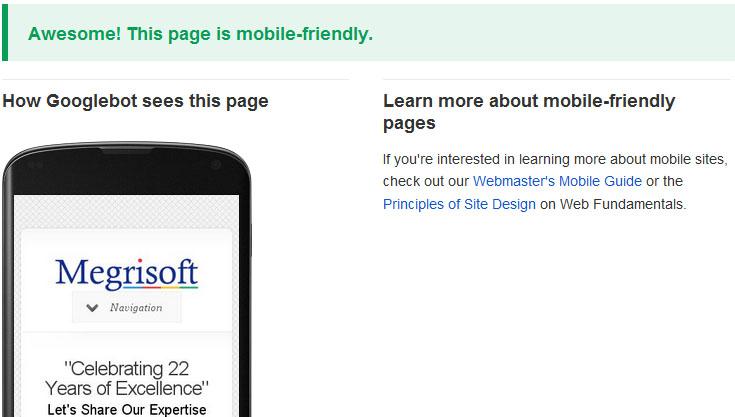Screen dimensions: 735x417
Task: Click the Megrisoft logo in preview
Action: click(127, 274)
